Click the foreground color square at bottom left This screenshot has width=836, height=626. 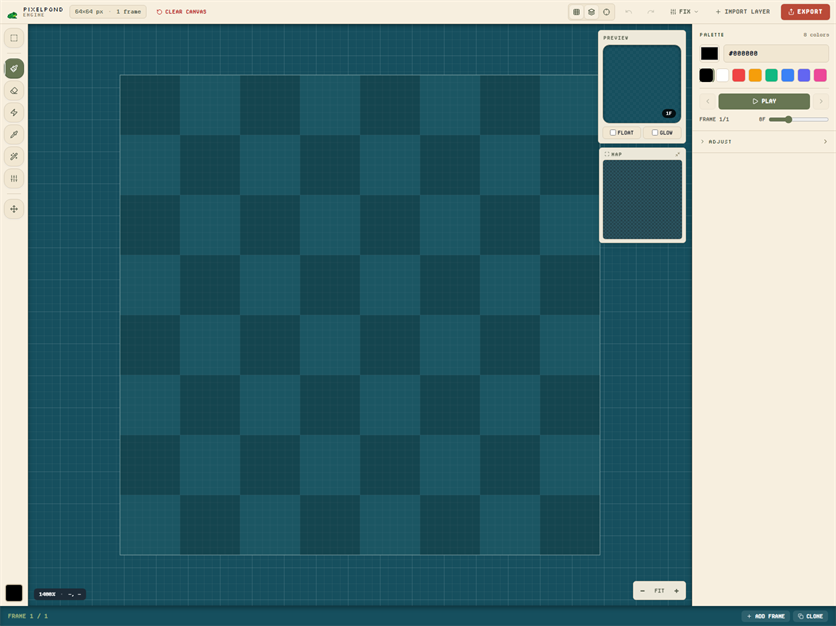click(14, 593)
